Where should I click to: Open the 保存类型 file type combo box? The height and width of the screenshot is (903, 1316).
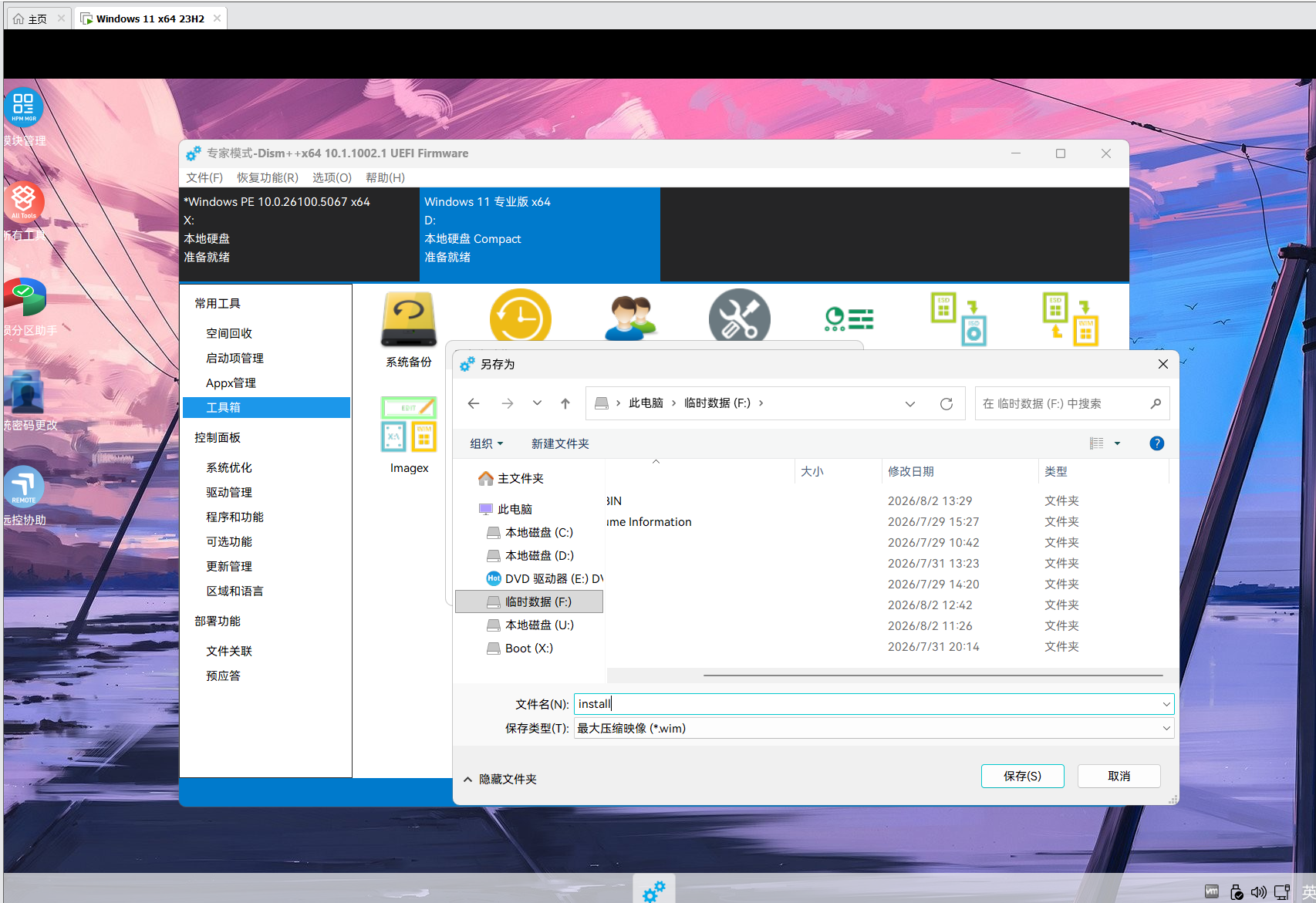click(874, 728)
